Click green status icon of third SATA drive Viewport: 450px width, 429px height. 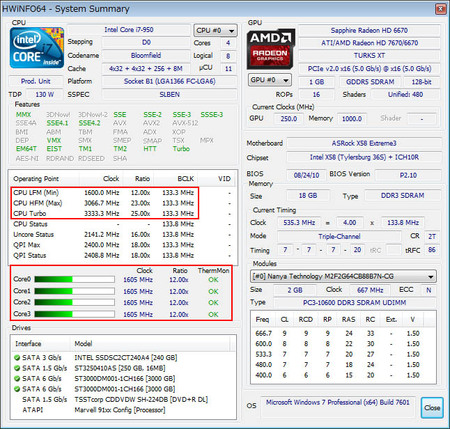[17, 379]
